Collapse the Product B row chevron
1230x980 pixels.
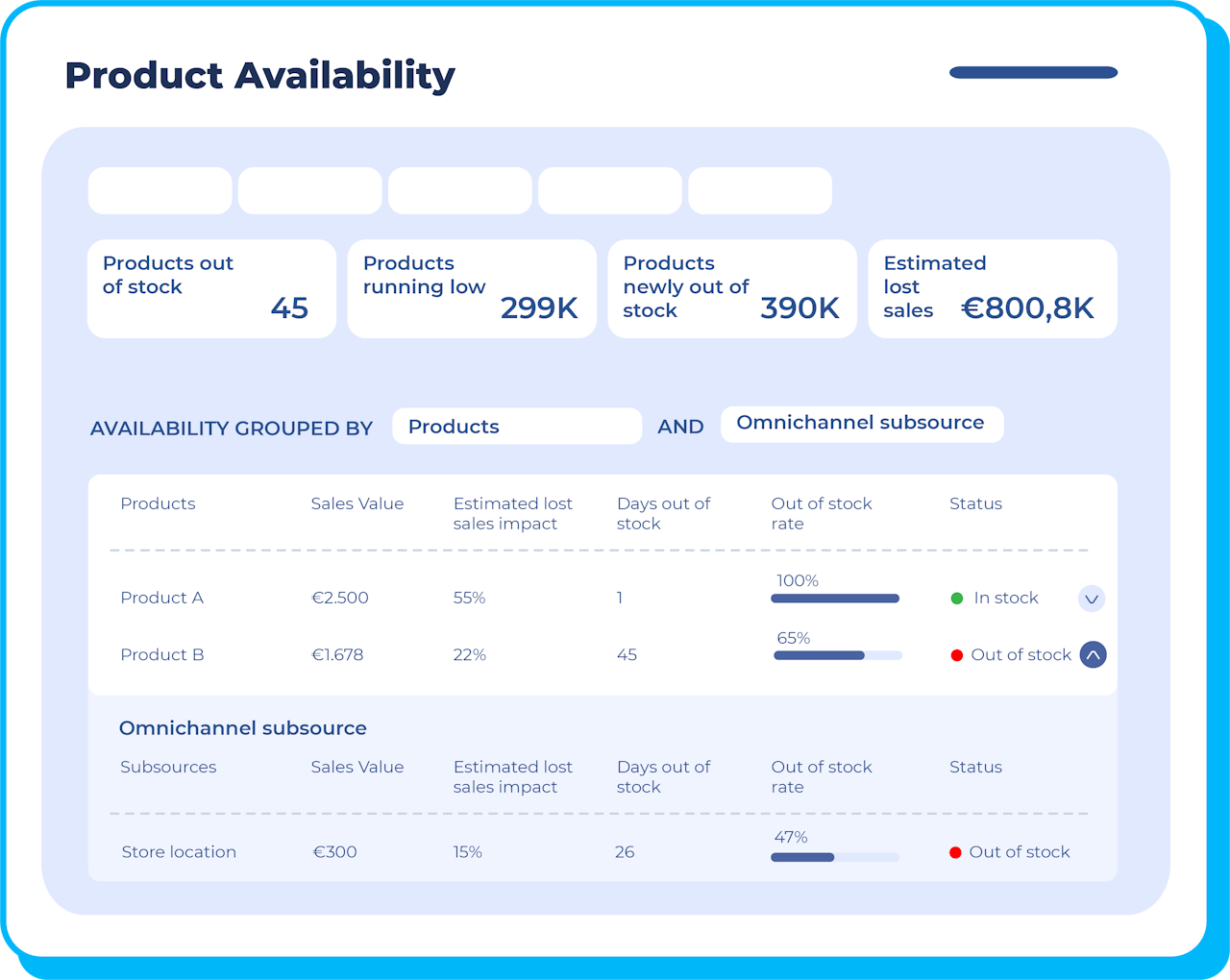(1093, 655)
